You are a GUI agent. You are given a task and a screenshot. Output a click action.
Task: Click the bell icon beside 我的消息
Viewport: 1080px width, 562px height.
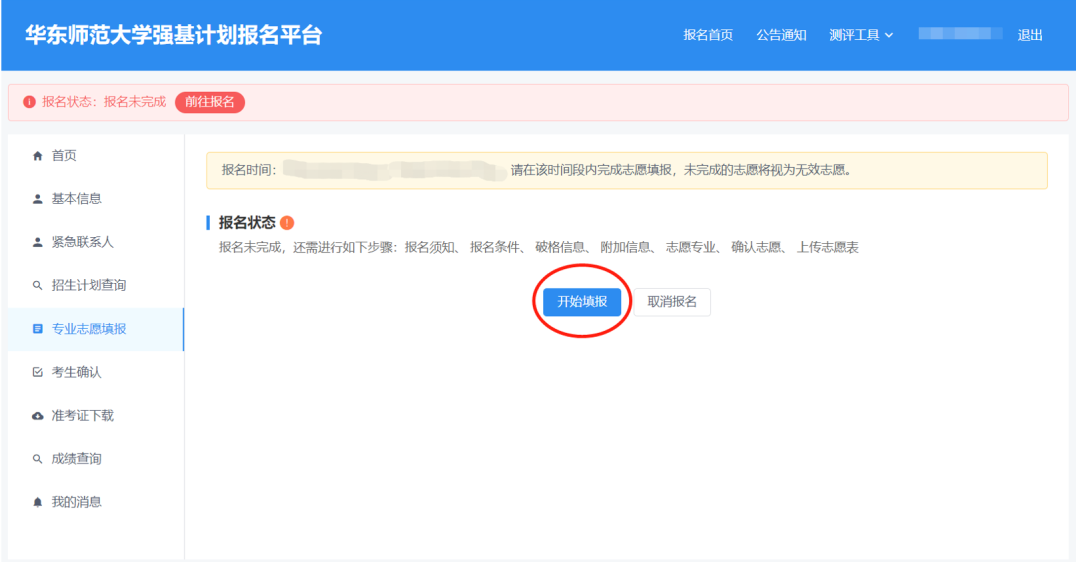38,502
